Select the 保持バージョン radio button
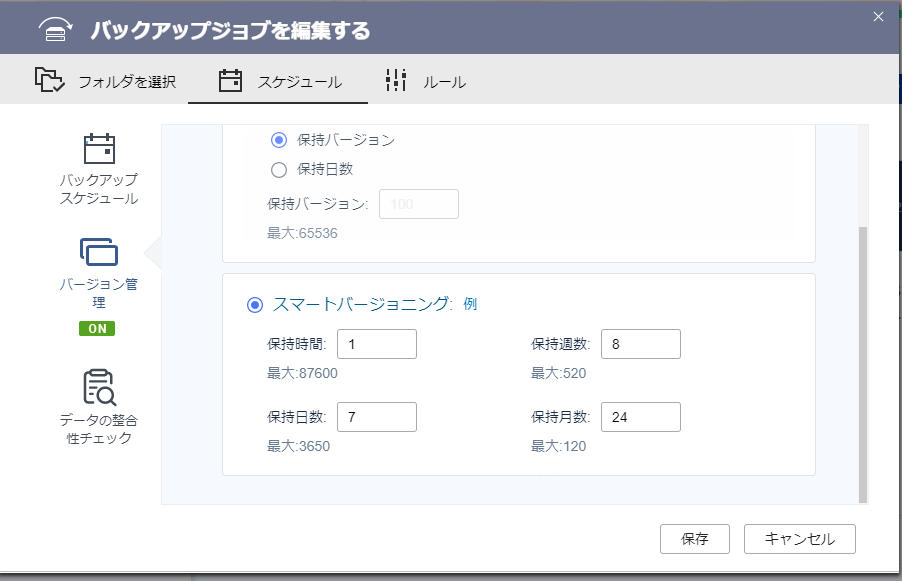 click(x=279, y=140)
